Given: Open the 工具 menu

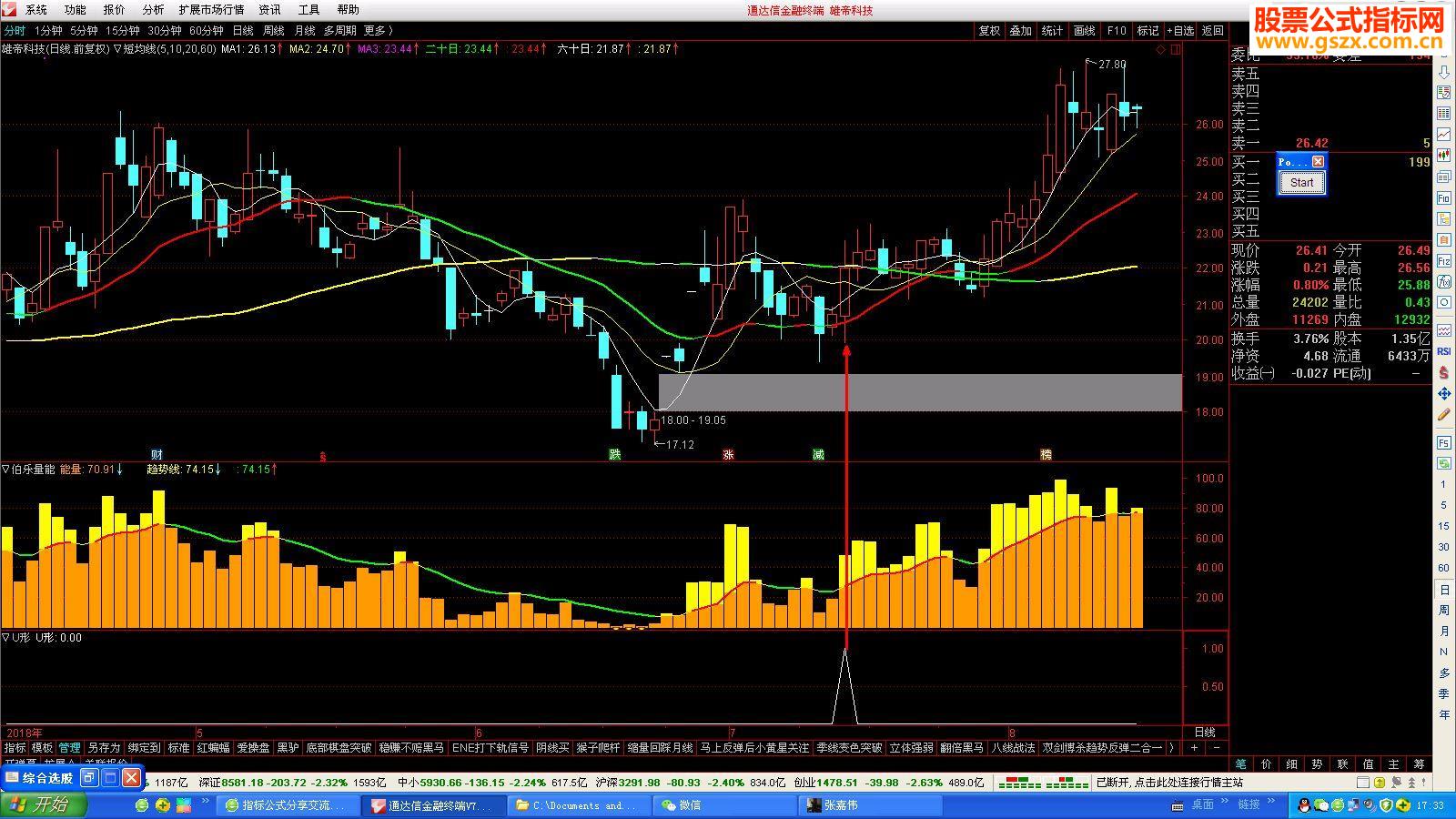Looking at the screenshot, I should [x=308, y=10].
